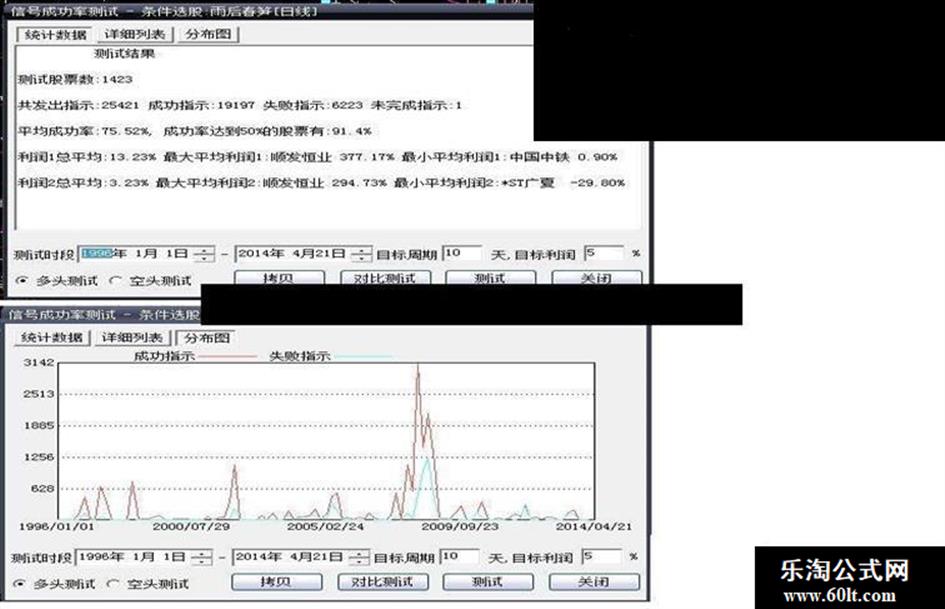The height and width of the screenshot is (609, 945).
Task: Click chart date label 2009/09/23
Action: coord(460,526)
